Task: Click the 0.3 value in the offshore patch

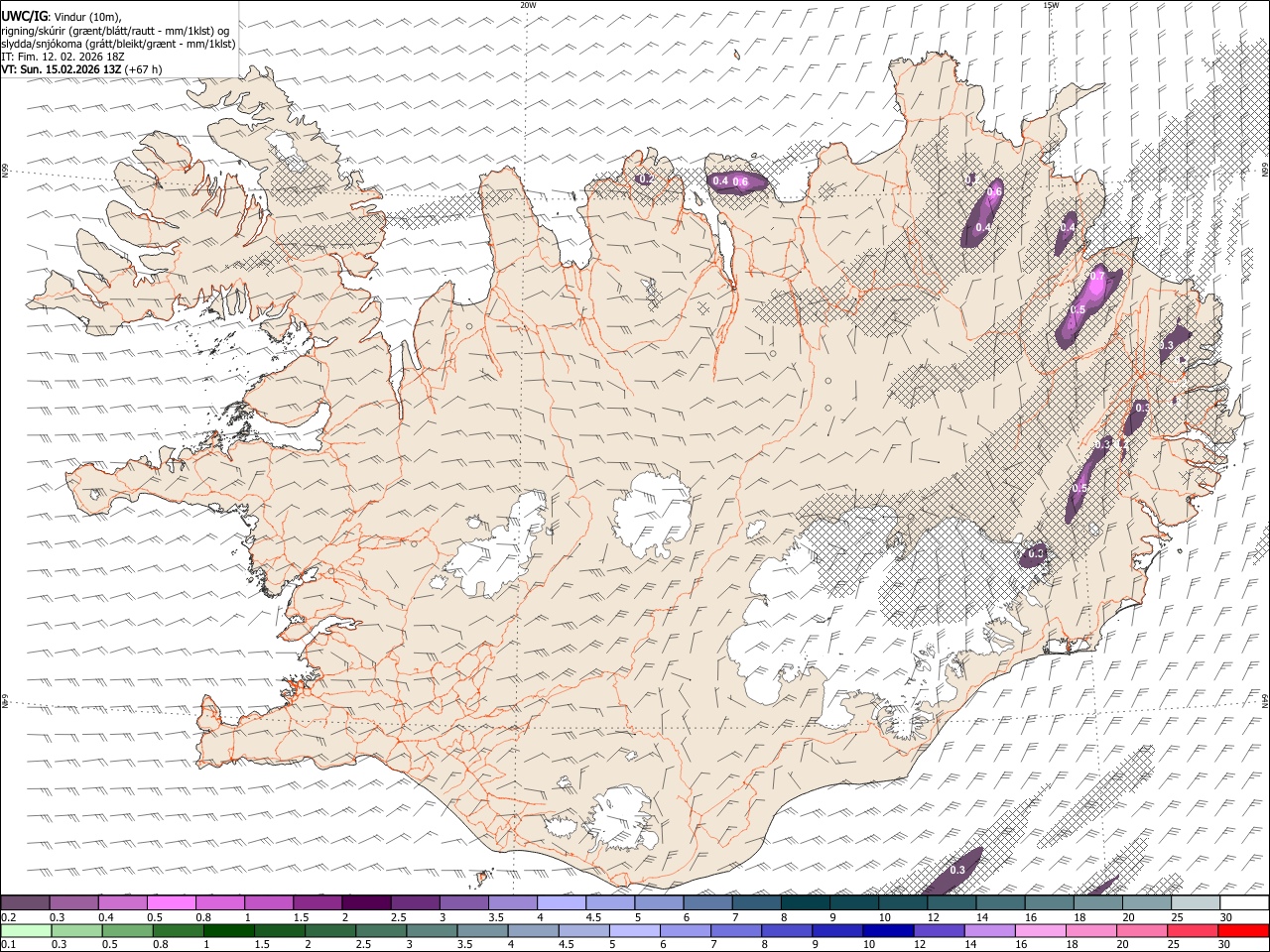Action: click(957, 870)
